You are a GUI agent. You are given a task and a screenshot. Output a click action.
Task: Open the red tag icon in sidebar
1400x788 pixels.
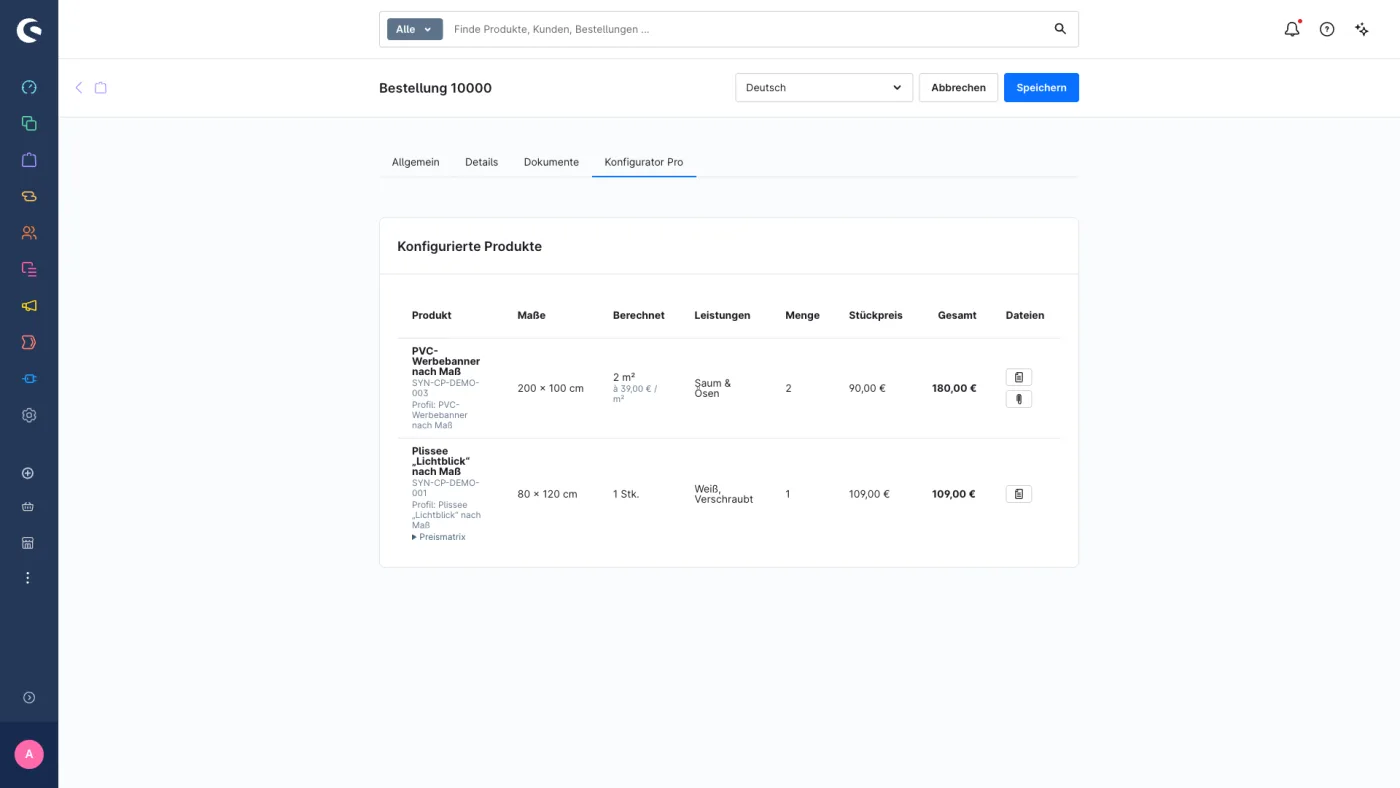(29, 342)
